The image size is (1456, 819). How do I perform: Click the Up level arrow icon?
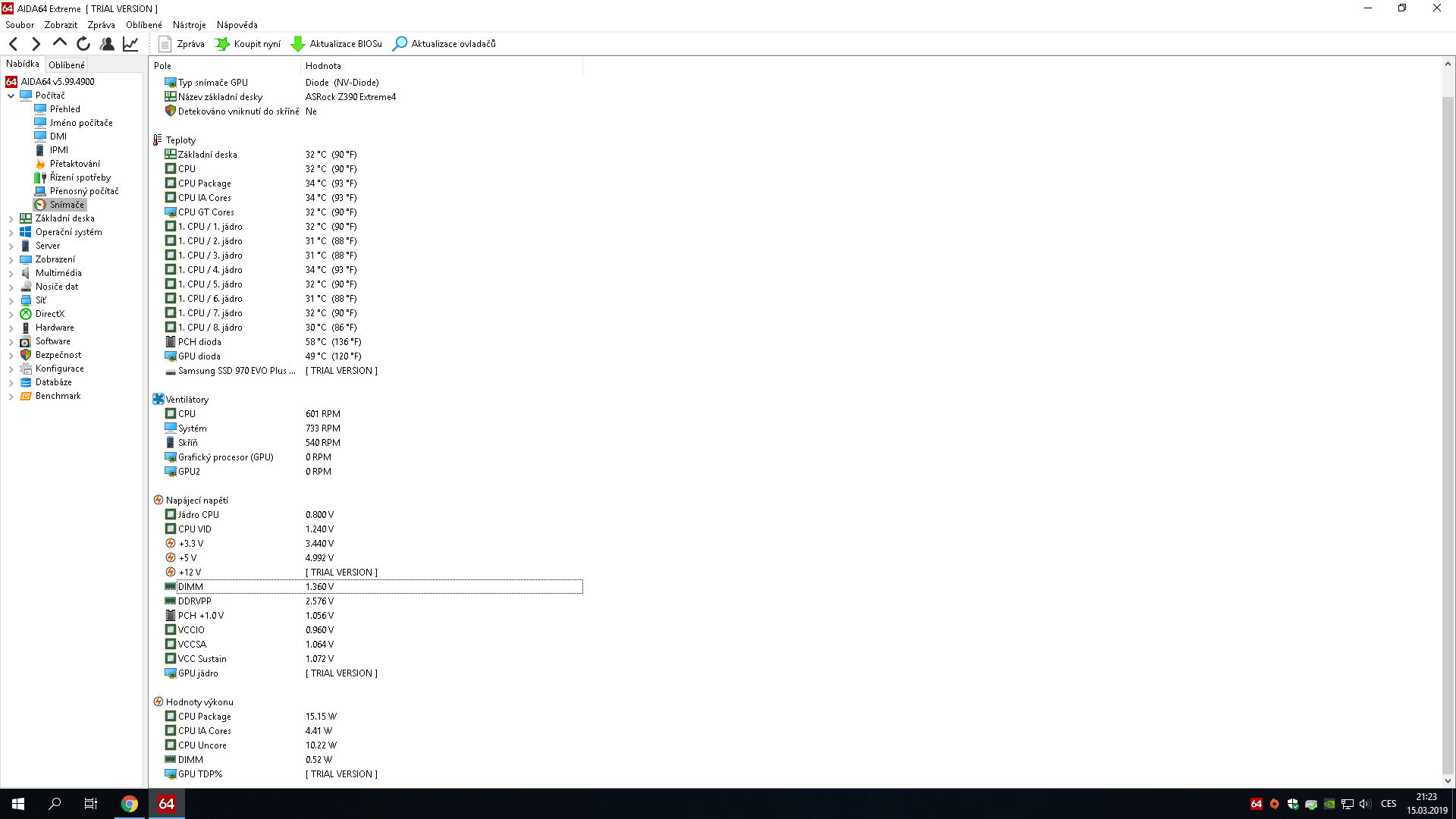[59, 43]
